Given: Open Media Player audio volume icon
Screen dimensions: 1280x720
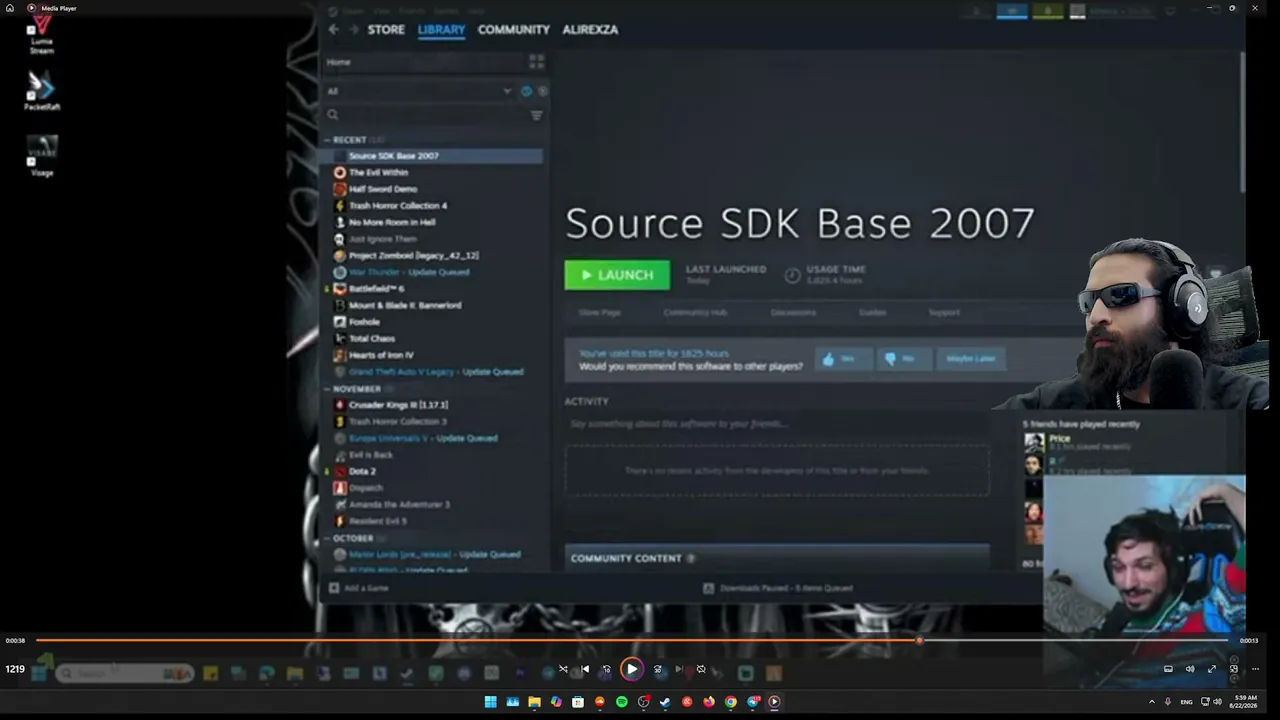Looking at the screenshot, I should (1190, 669).
